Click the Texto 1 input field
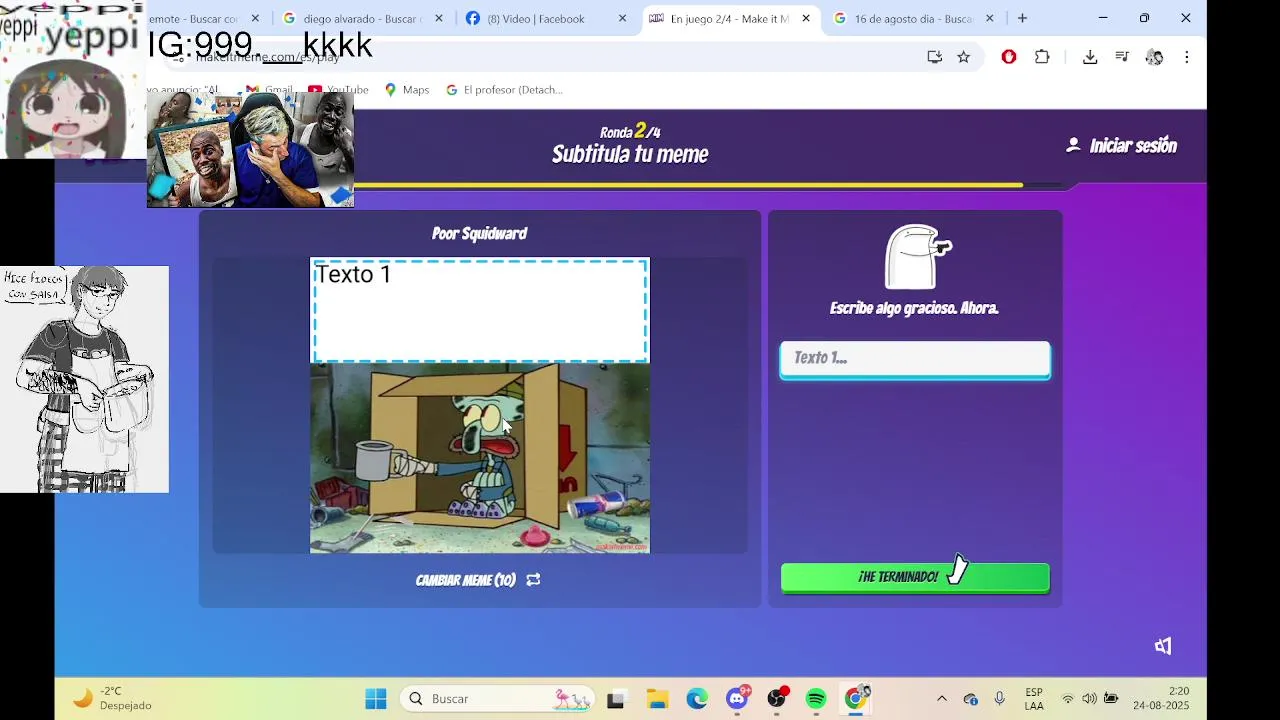 (x=915, y=359)
